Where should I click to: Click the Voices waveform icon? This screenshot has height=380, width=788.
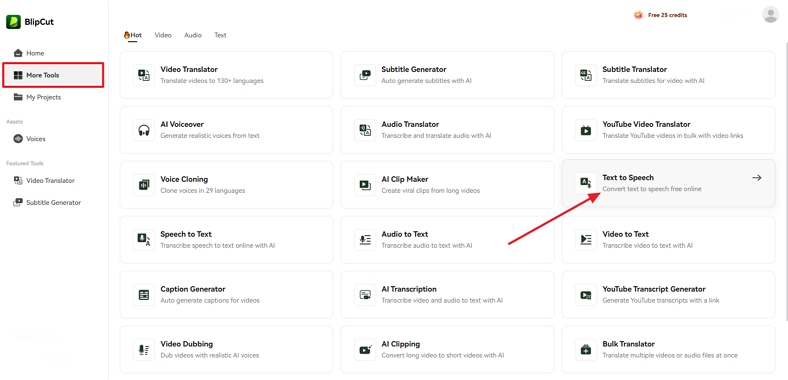pos(18,139)
